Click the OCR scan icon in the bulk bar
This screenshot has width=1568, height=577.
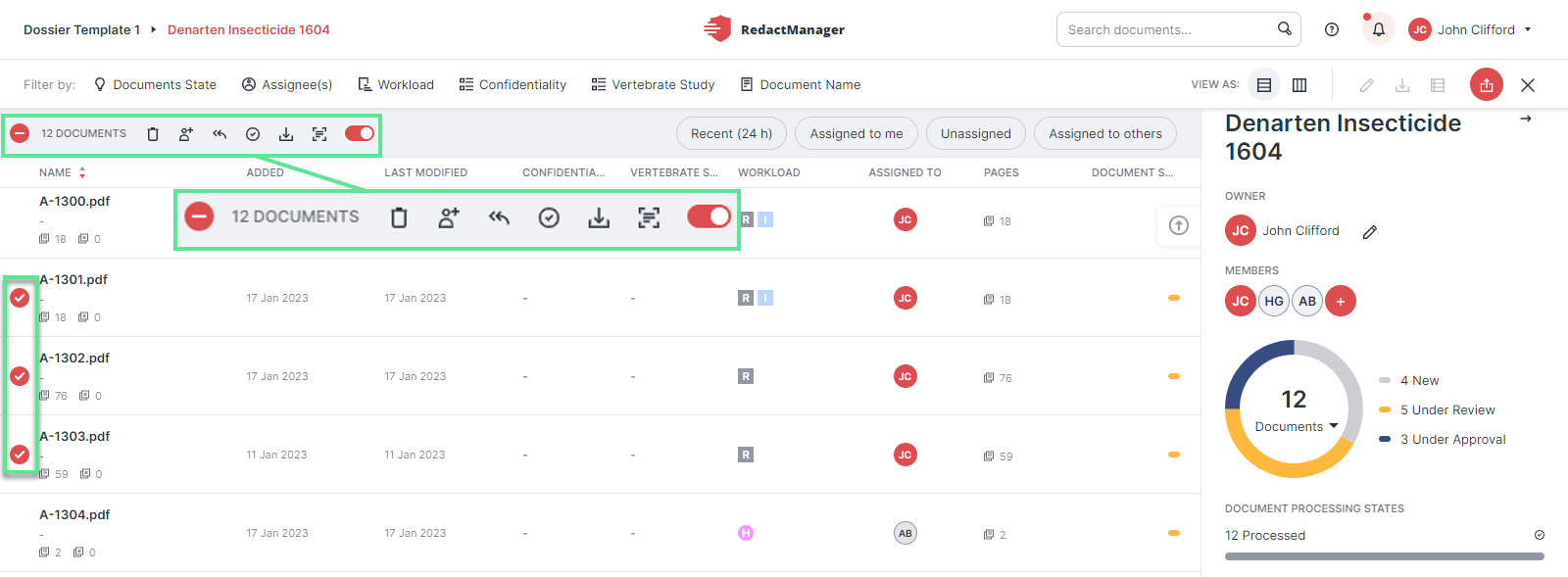319,134
